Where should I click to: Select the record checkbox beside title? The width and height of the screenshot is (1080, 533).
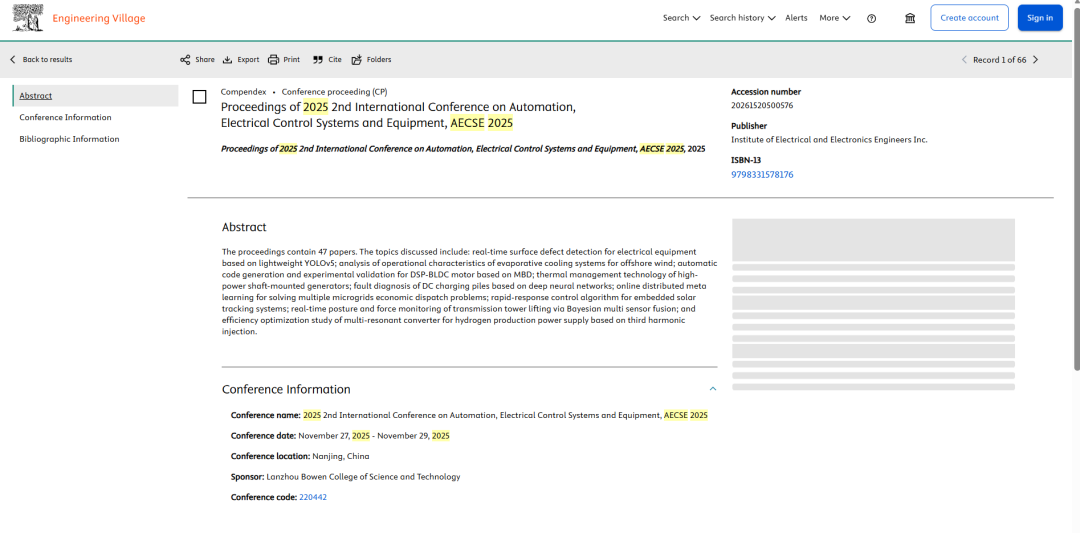199,97
